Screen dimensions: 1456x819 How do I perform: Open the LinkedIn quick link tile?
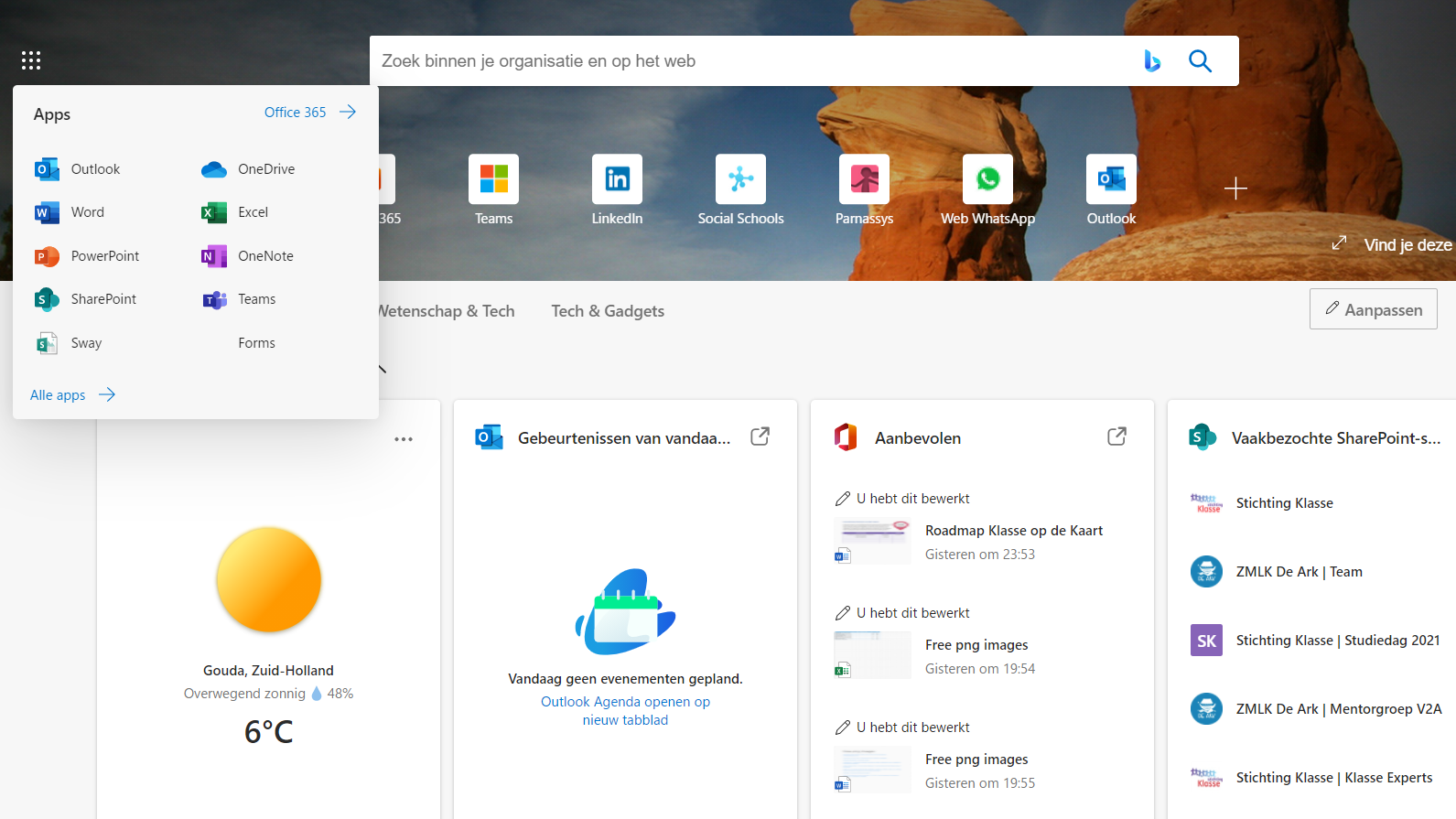point(617,190)
